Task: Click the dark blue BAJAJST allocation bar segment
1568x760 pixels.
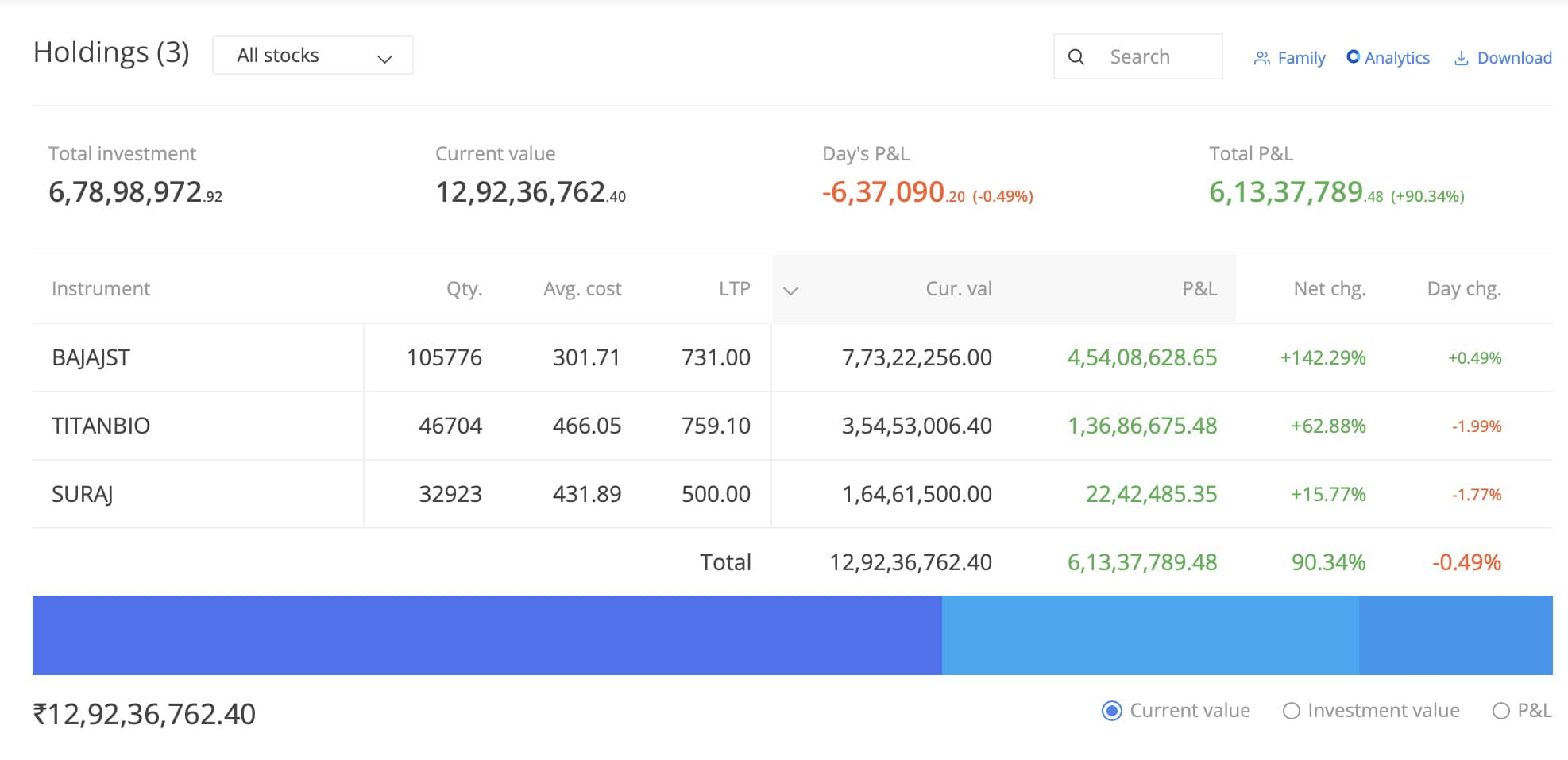Action: [x=487, y=635]
